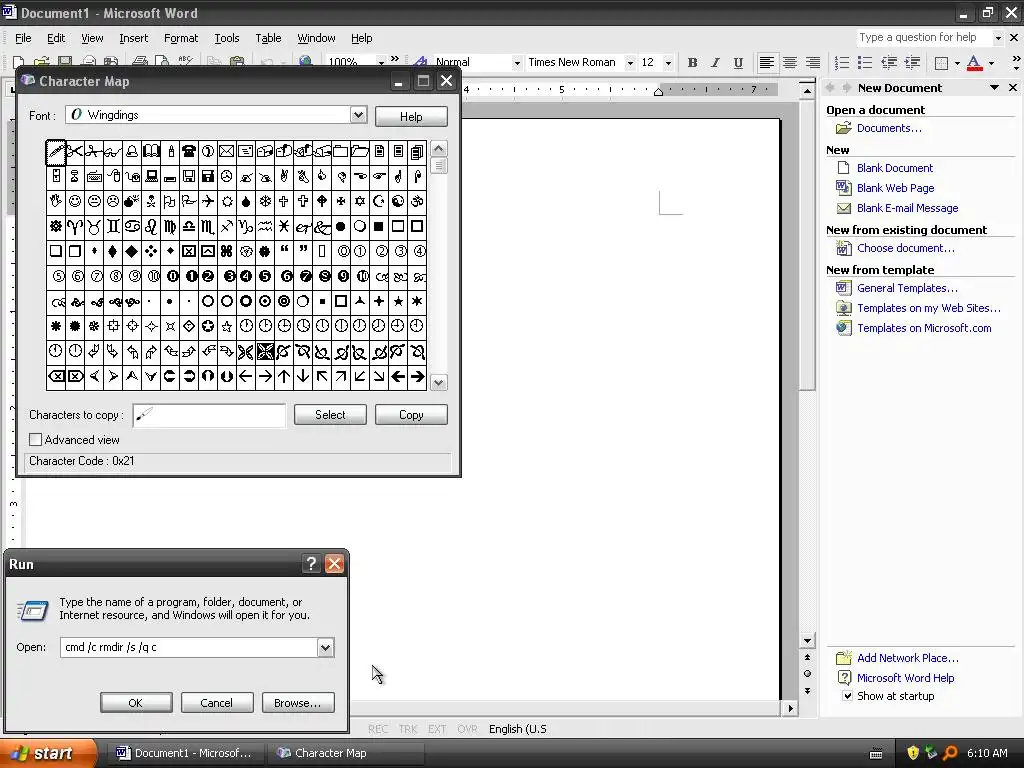1024x768 pixels.
Task: Select the yin-yang Wingdings symbol
Action: coord(398,202)
